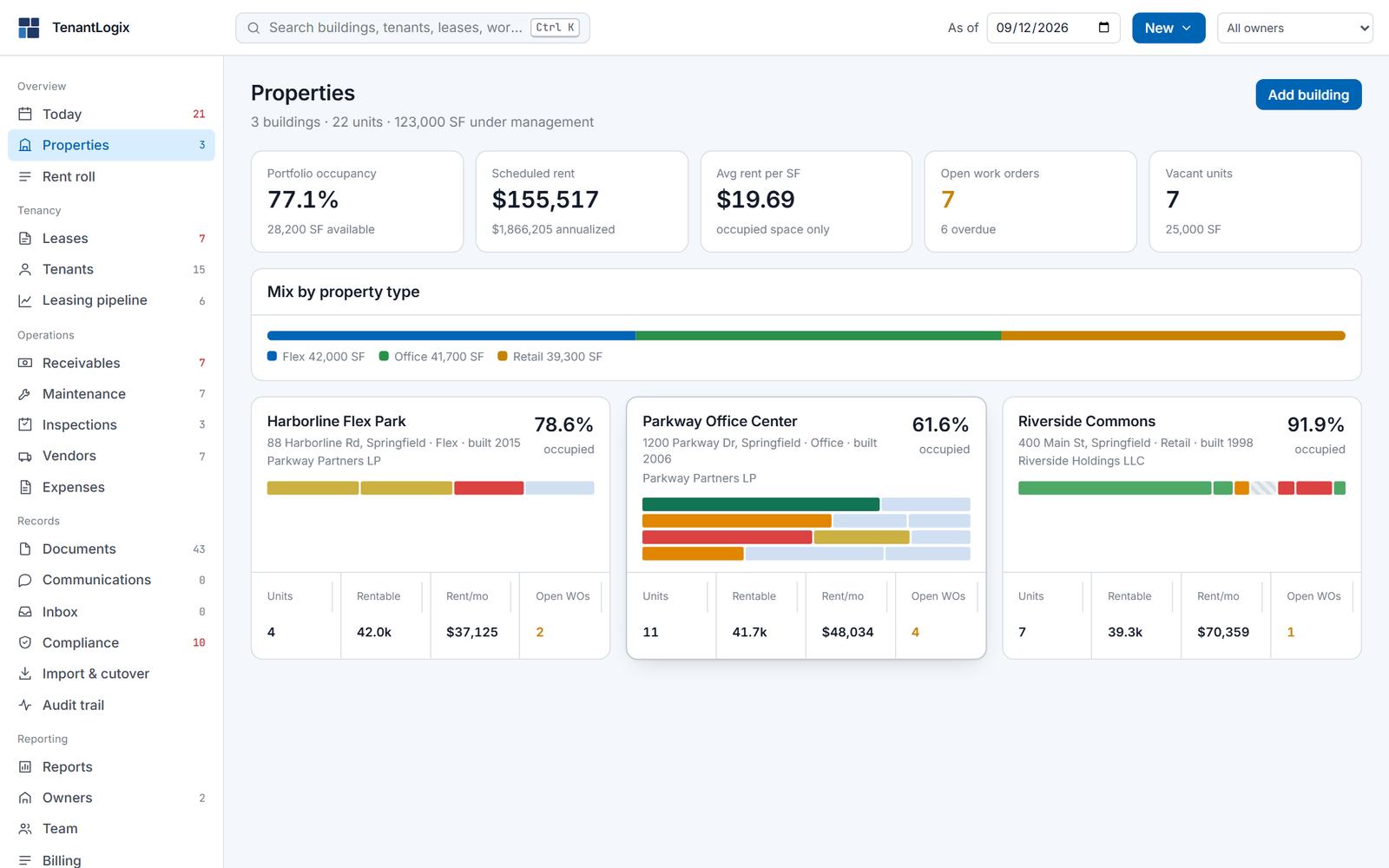Click the Rent roll list icon
The height and width of the screenshot is (868, 1389).
pos(25,176)
